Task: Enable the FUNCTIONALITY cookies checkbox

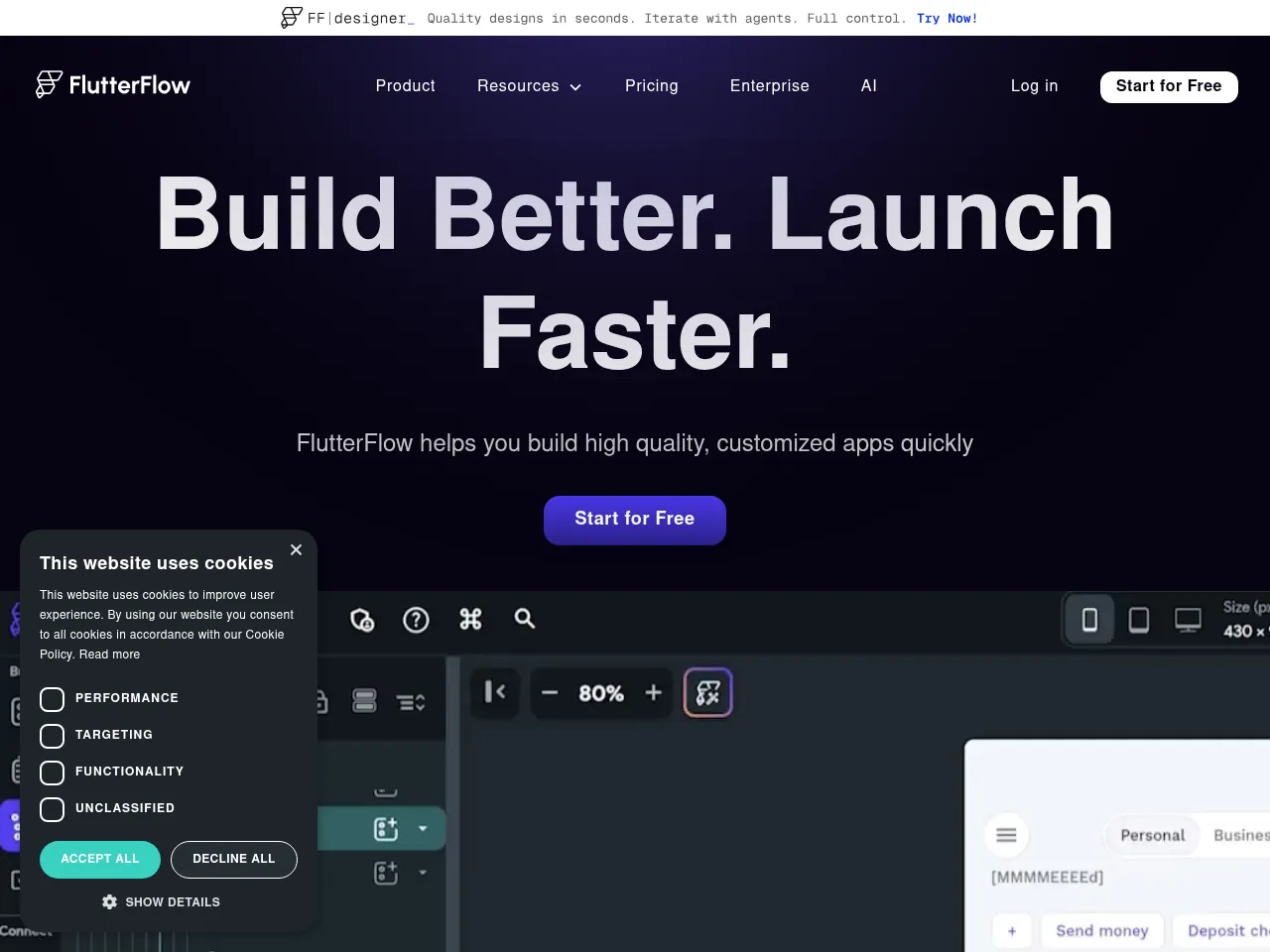Action: 53,773
